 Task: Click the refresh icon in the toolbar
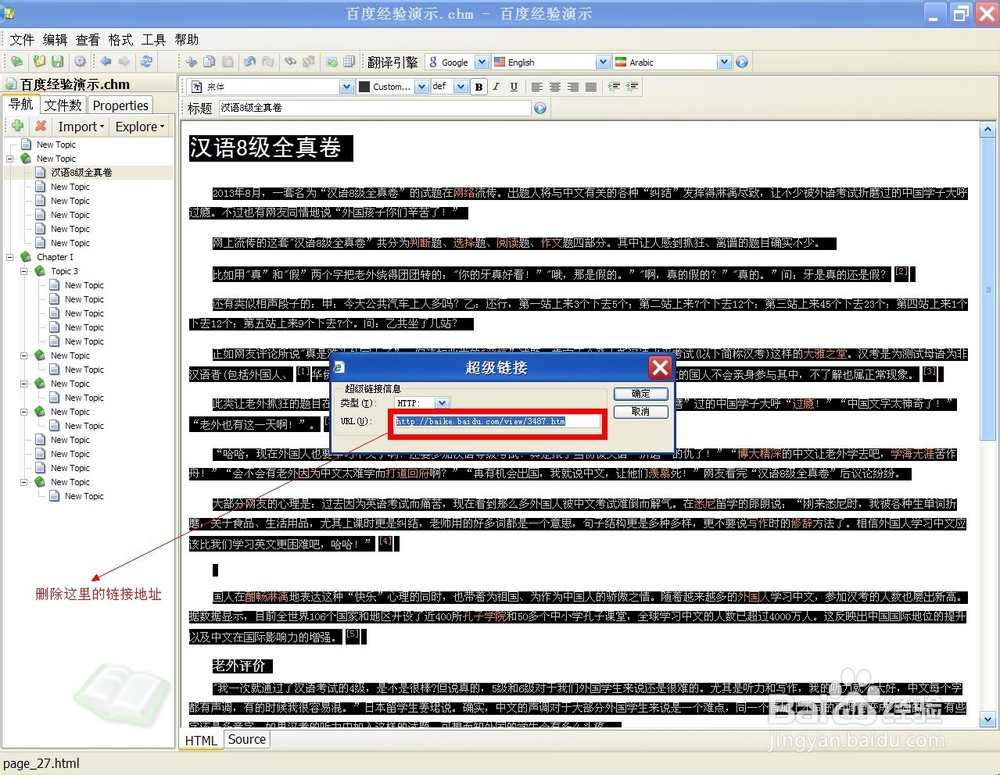click(147, 62)
